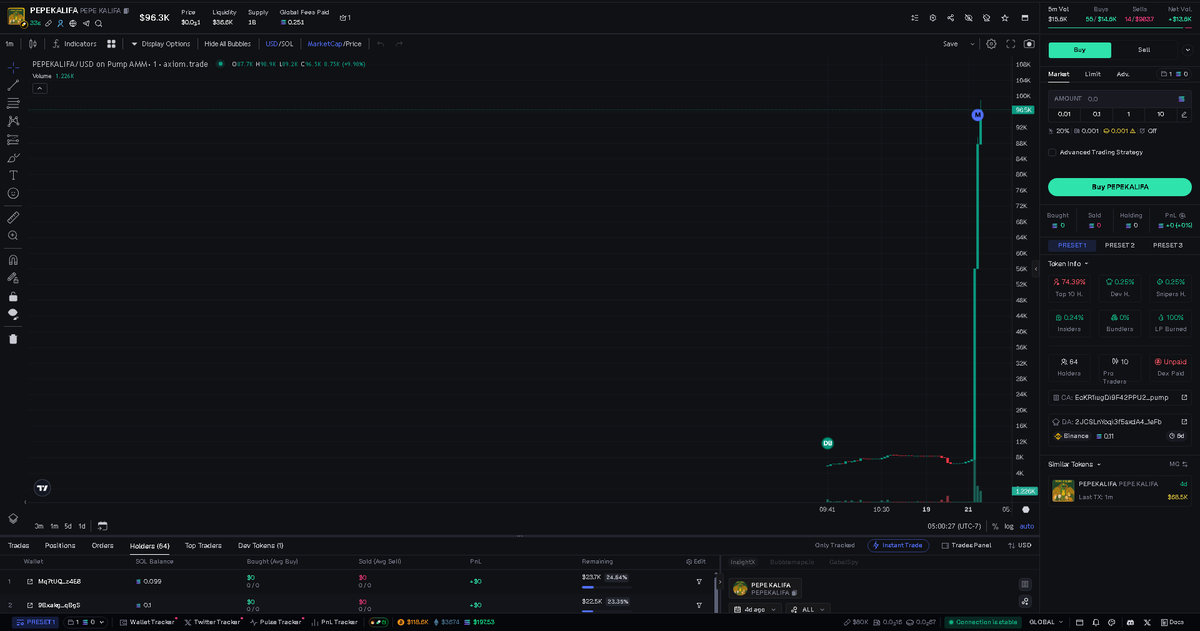Collapse the volume indicator legend arrow
This screenshot has height=631, width=1200.
[40, 88]
